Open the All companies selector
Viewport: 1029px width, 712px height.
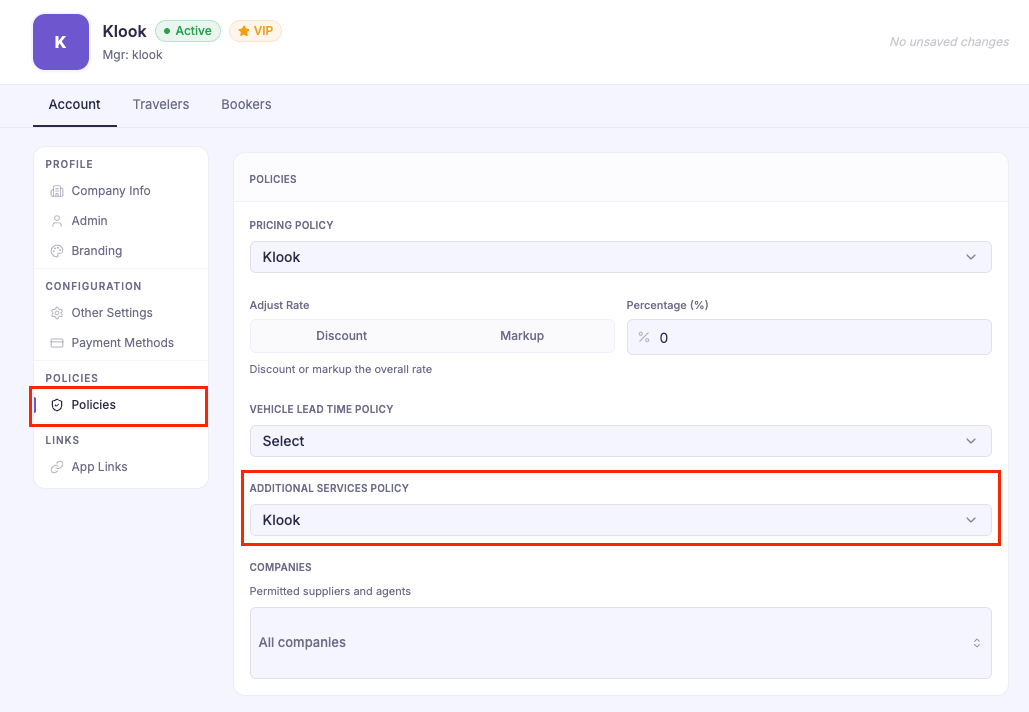click(x=620, y=643)
